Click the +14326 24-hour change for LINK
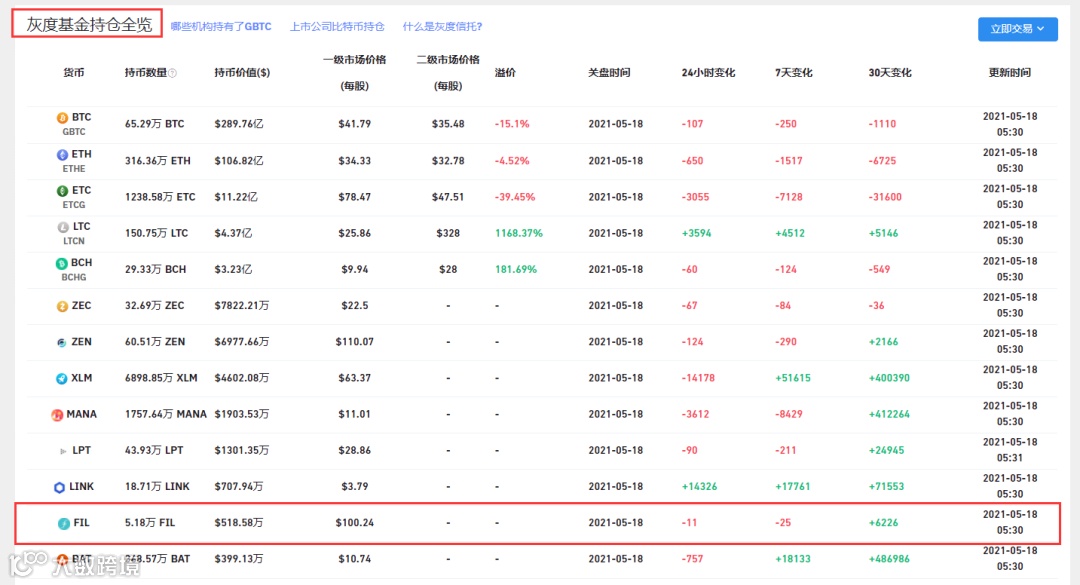Image resolution: width=1080 pixels, height=585 pixels. coord(699,486)
